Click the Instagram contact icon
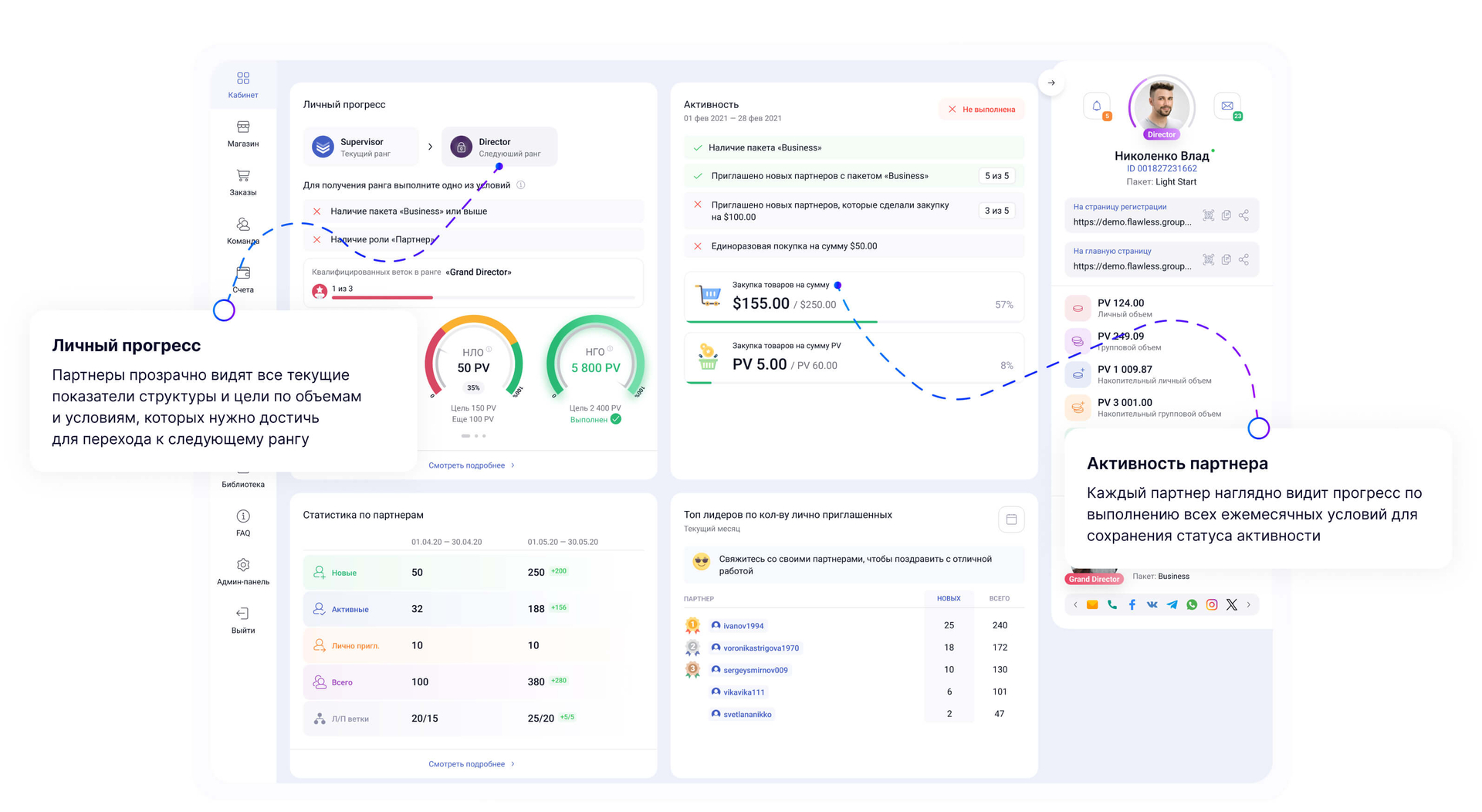This screenshot has width=1482, height=812. [x=1212, y=605]
